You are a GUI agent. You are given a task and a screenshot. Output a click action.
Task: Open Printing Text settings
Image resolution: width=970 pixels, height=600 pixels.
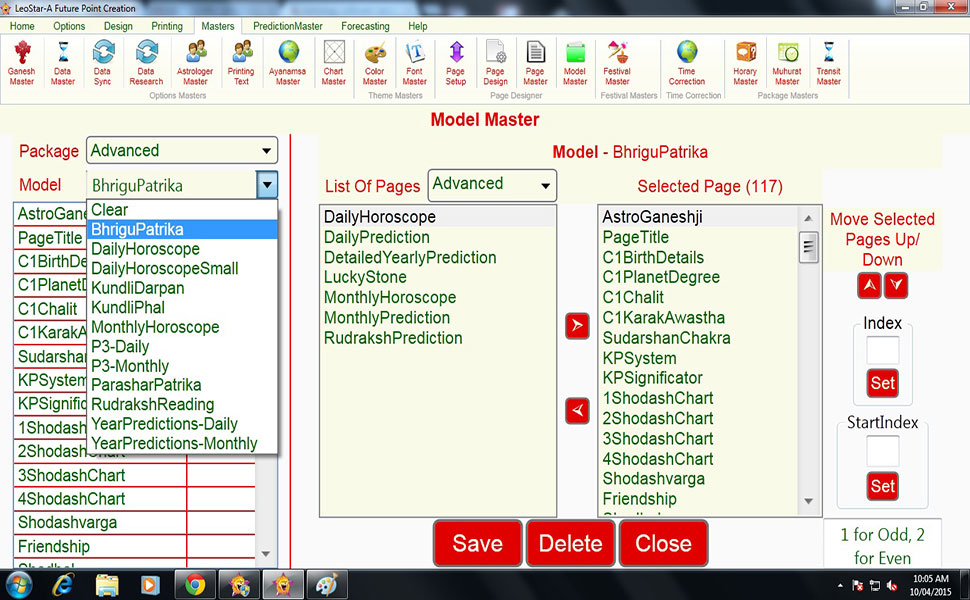click(241, 63)
